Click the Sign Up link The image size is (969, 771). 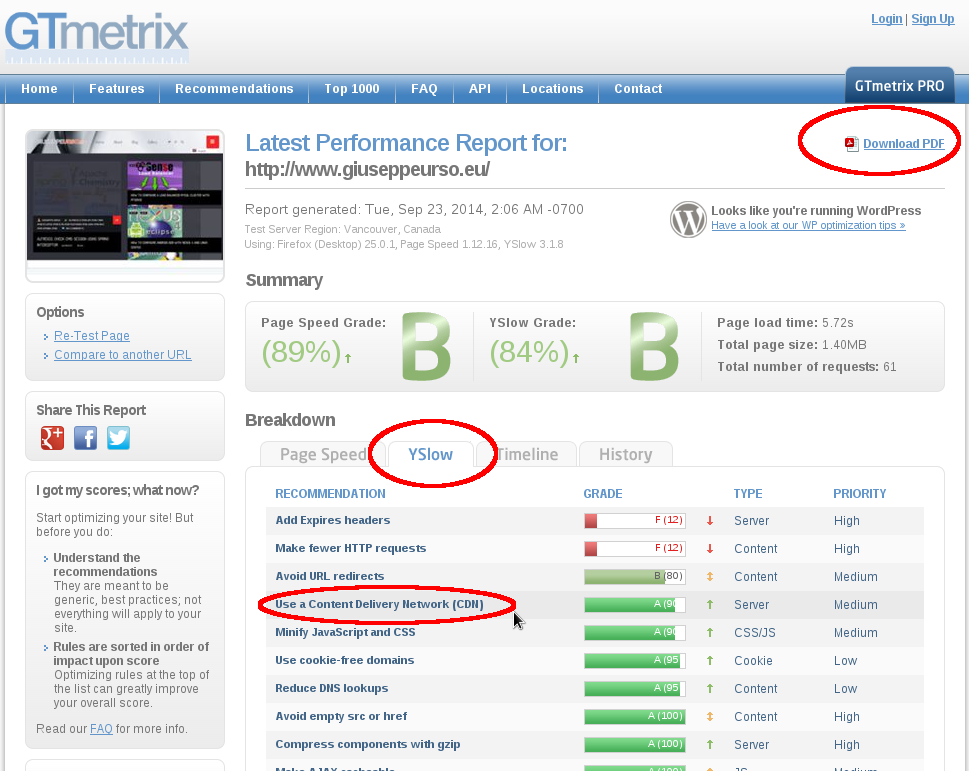click(x=933, y=19)
